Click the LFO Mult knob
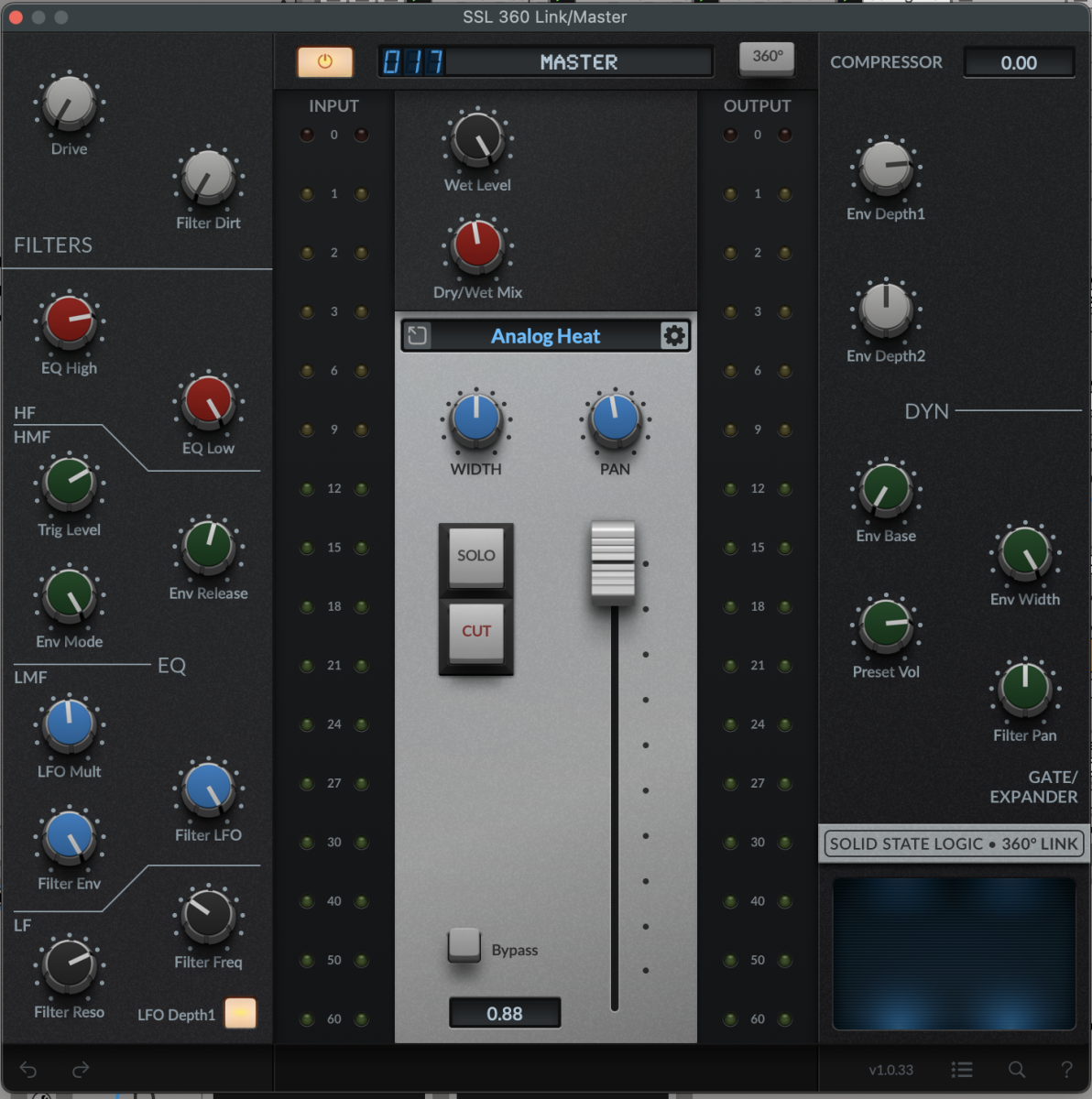Screen dimensions: 1092x1099 click(70, 726)
